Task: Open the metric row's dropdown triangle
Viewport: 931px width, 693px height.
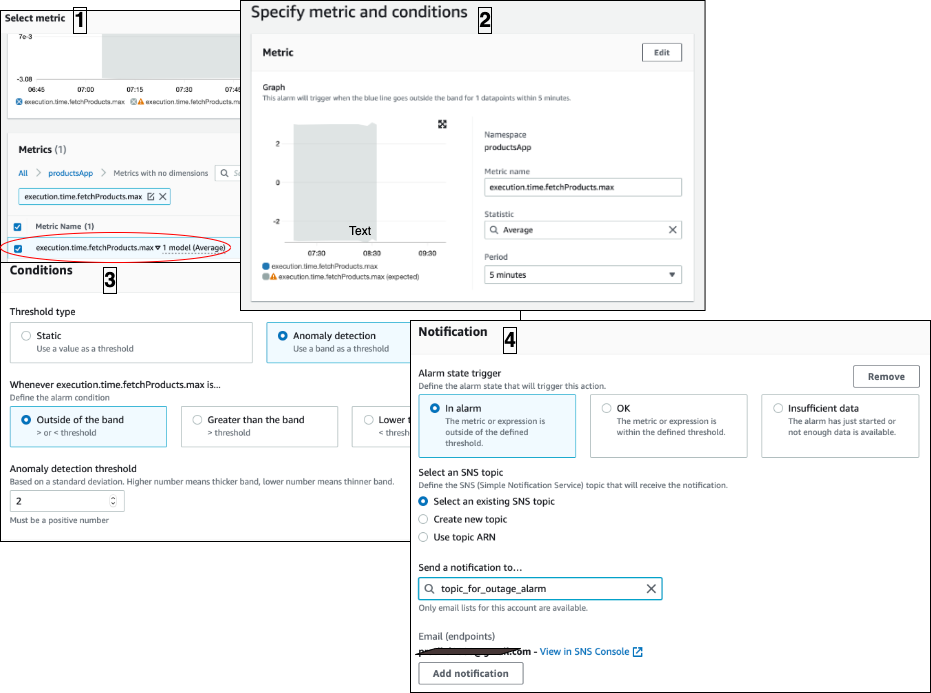Action: pos(158,248)
